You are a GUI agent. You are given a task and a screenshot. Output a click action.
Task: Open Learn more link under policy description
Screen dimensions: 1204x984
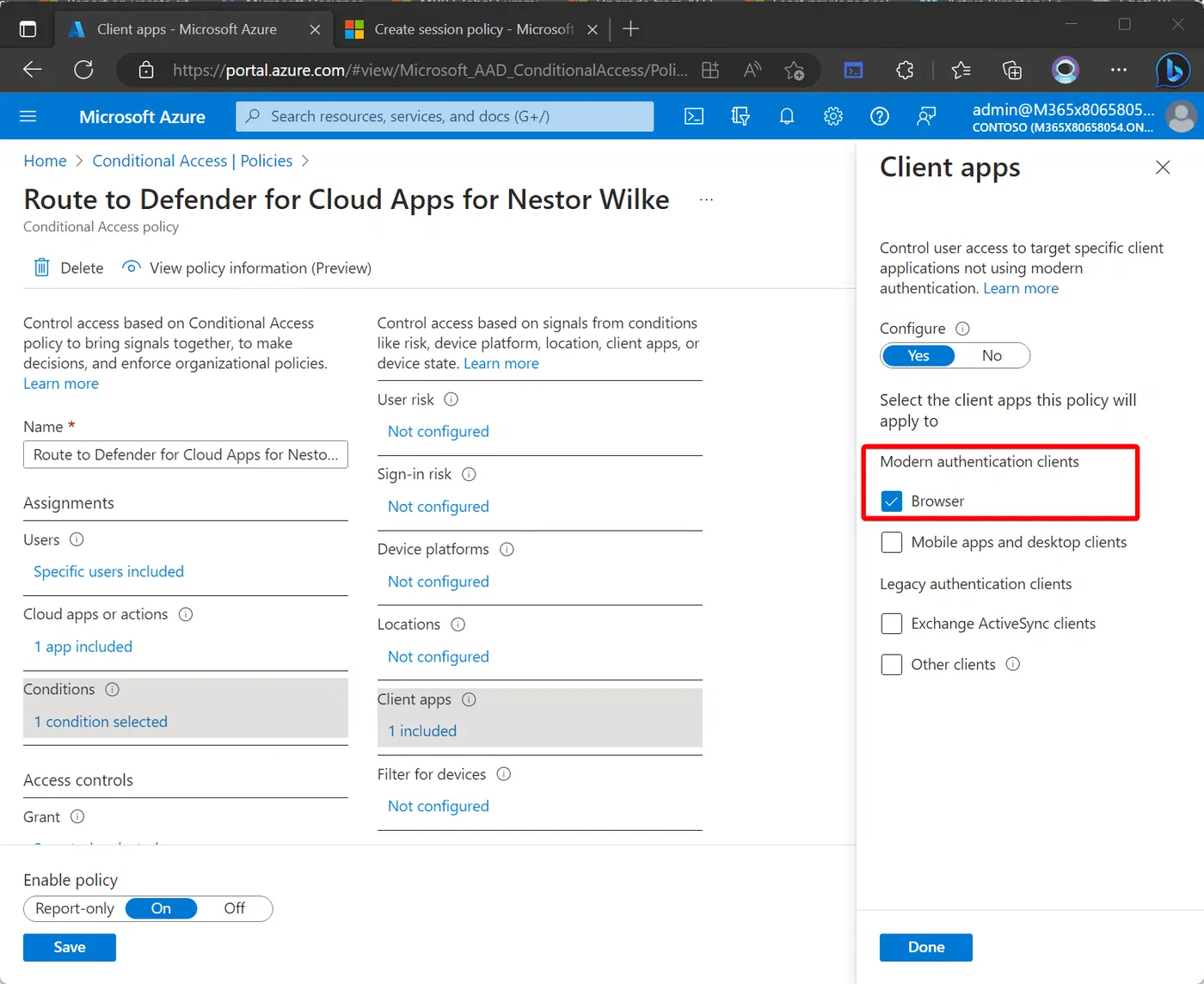[x=61, y=384]
